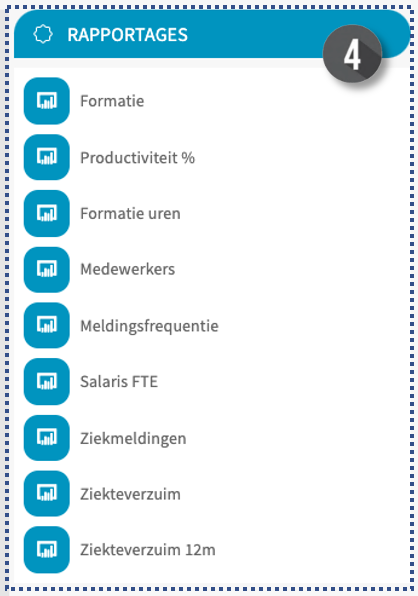The height and width of the screenshot is (596, 418).
Task: Open the Formatie report link
Action: tap(112, 101)
